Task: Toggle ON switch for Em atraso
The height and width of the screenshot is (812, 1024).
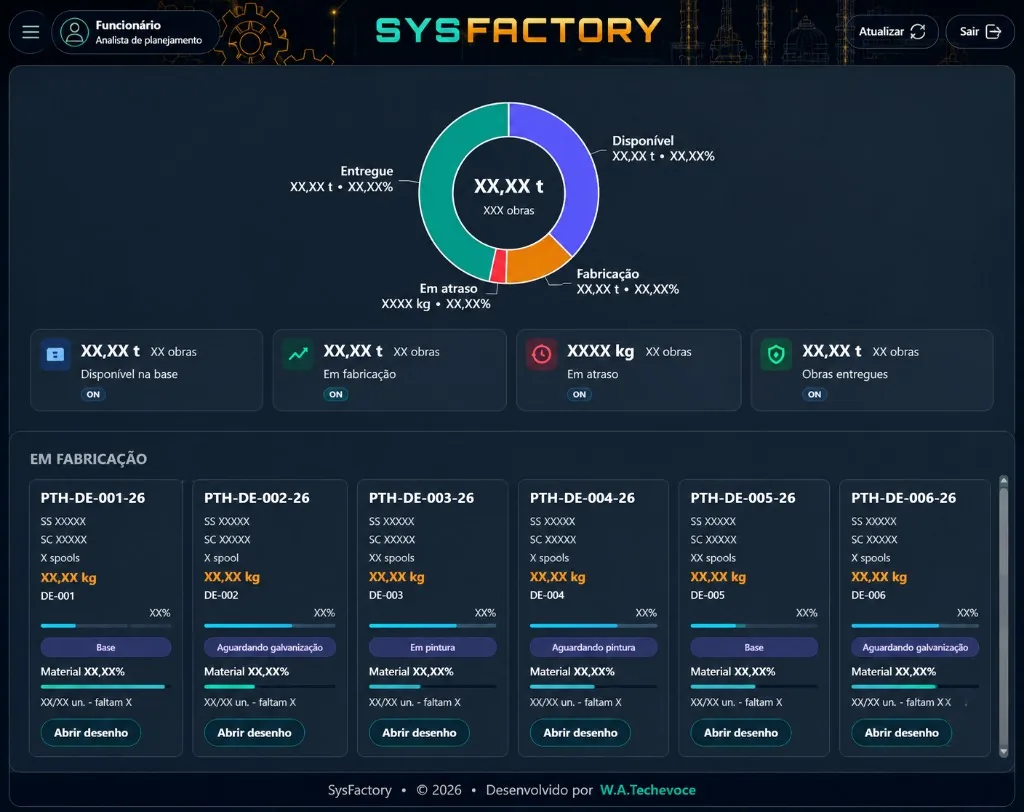Action: coord(579,395)
